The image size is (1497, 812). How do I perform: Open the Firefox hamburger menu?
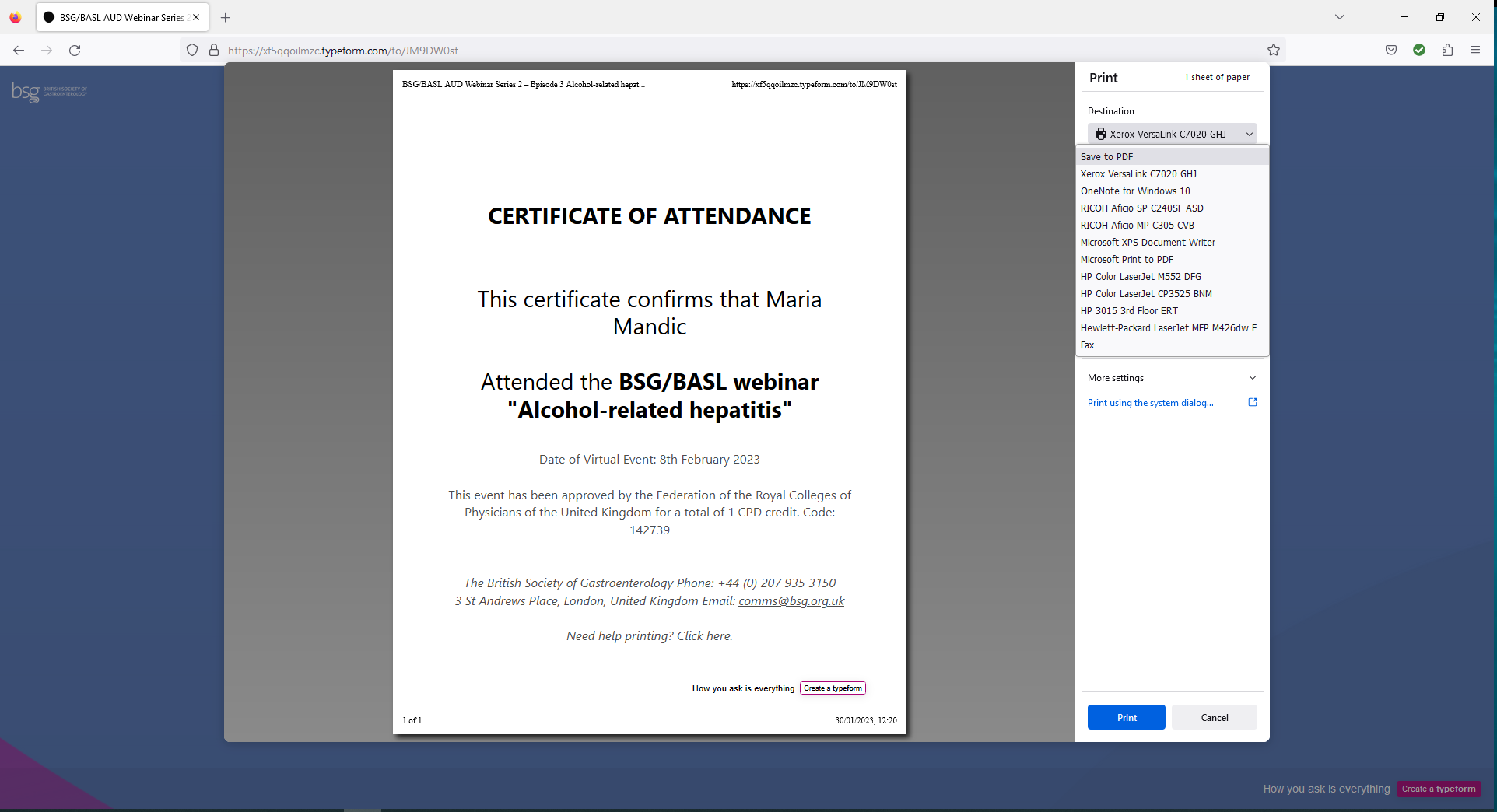click(x=1475, y=51)
